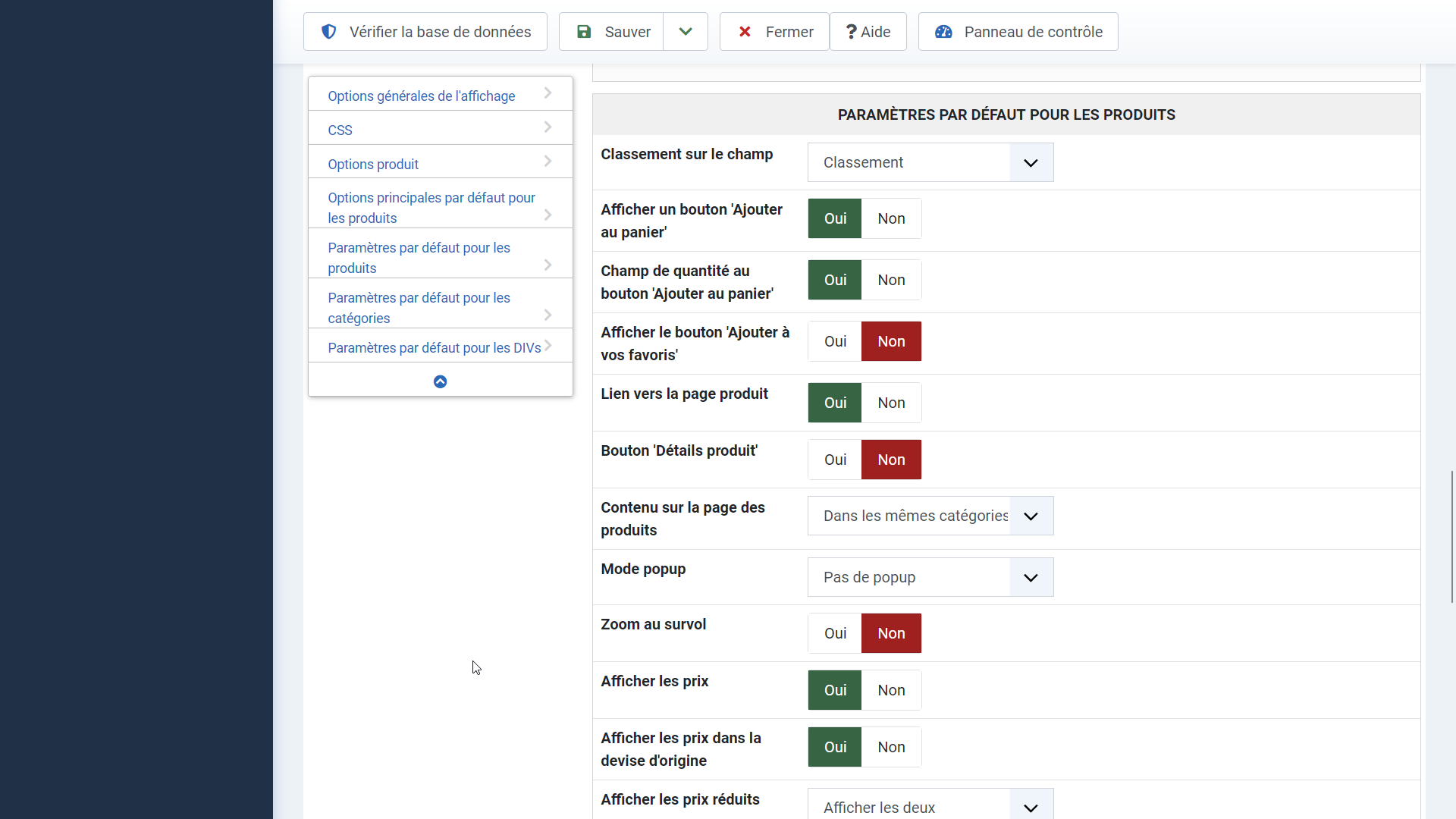The width and height of the screenshot is (1456, 819).
Task: Set Bouton 'Détails produit' to Oui
Action: click(835, 460)
